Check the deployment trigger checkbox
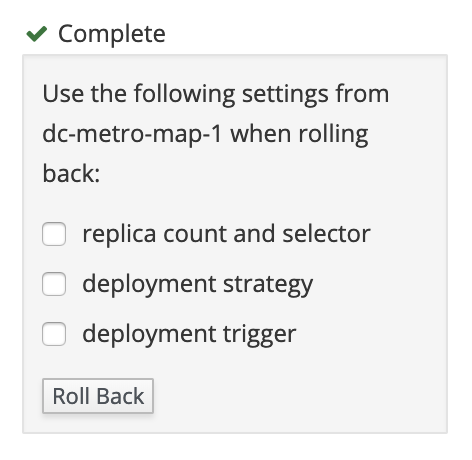 click(x=54, y=334)
